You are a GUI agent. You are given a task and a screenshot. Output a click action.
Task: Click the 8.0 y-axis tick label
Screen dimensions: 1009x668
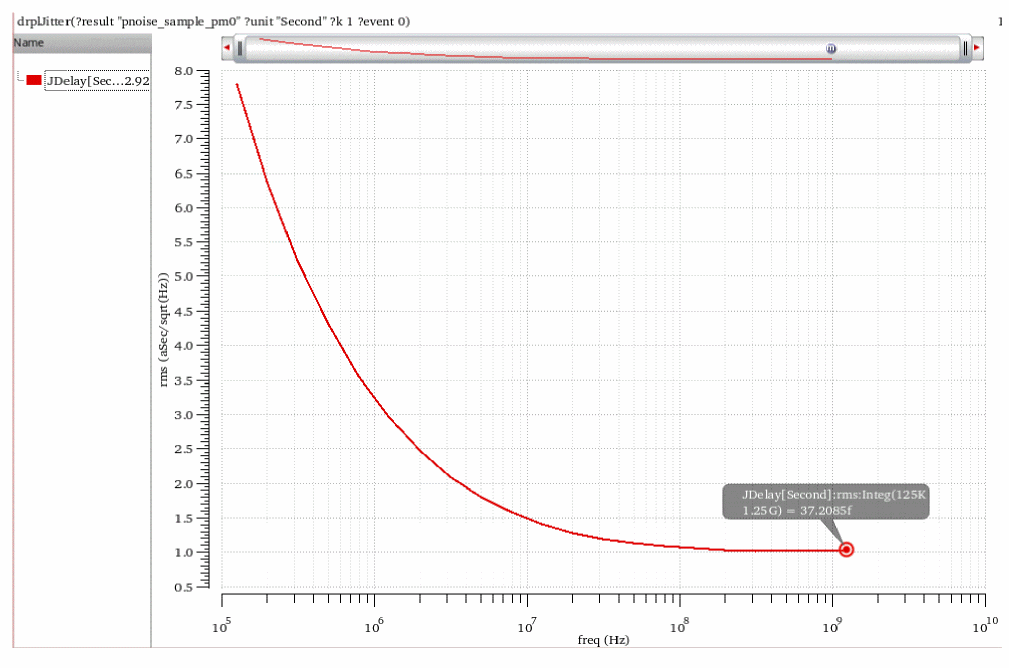pos(183,71)
